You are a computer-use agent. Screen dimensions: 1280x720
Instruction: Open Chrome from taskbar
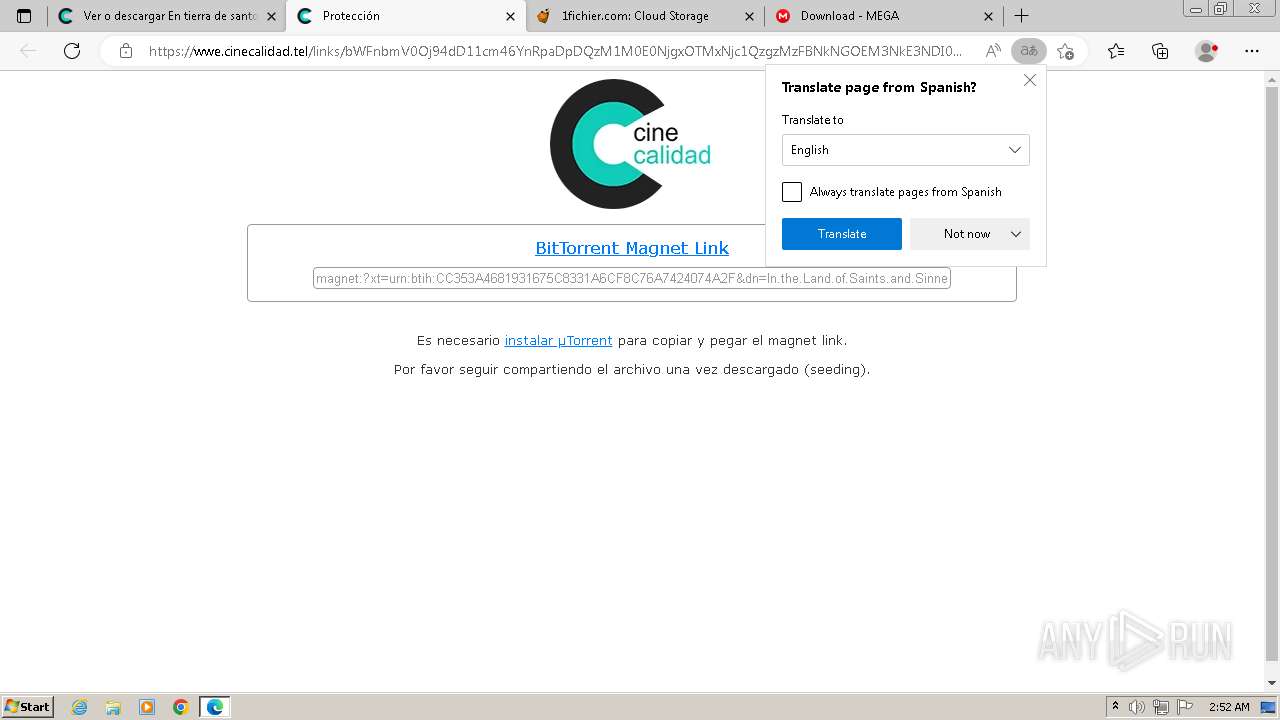181,707
